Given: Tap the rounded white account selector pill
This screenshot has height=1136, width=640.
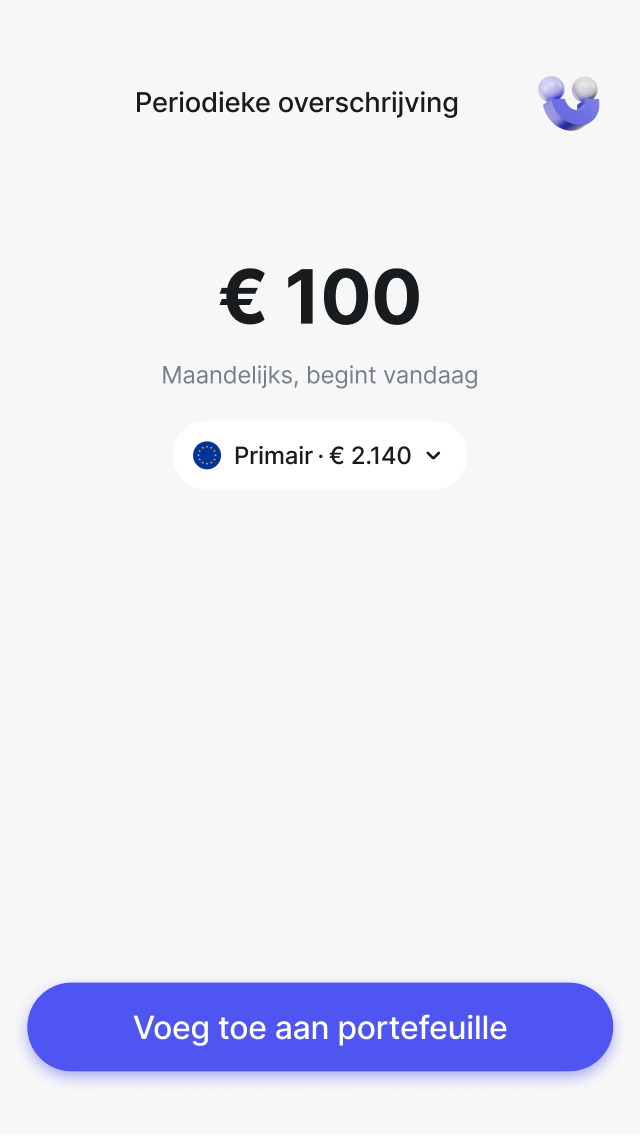Looking at the screenshot, I should pyautogui.click(x=319, y=454).
